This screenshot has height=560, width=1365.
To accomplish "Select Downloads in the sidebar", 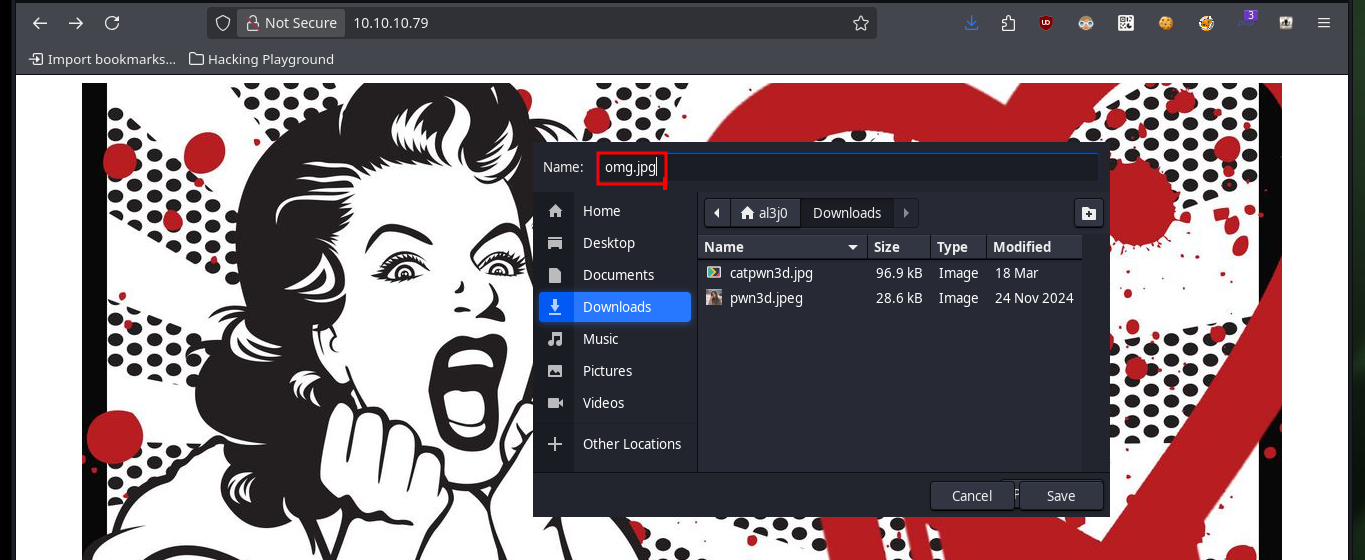I will (615, 307).
